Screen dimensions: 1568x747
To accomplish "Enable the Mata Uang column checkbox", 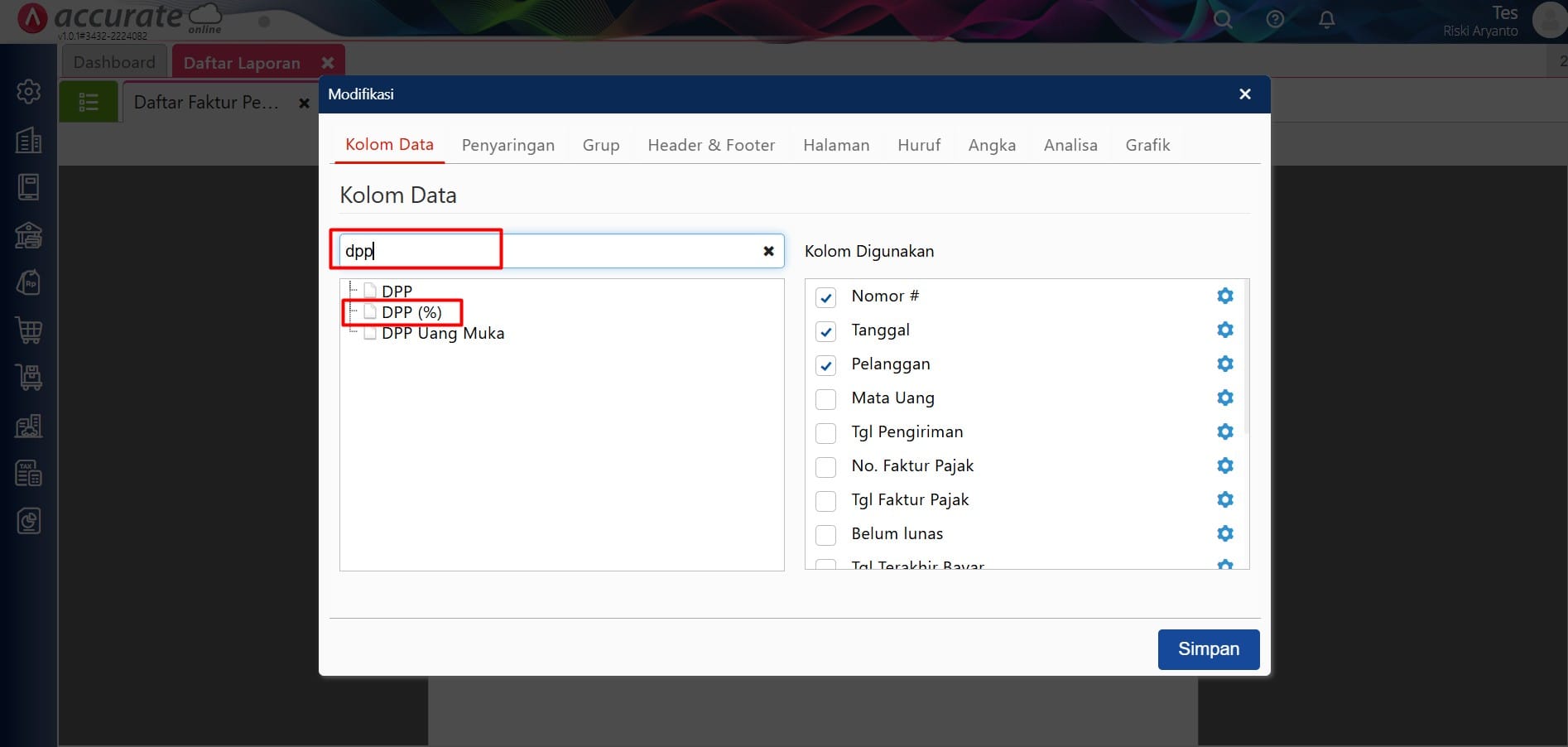I will pyautogui.click(x=825, y=399).
